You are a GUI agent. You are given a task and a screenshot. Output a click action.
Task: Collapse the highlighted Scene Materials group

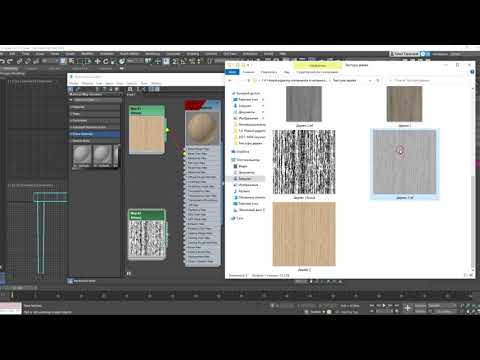click(95, 134)
